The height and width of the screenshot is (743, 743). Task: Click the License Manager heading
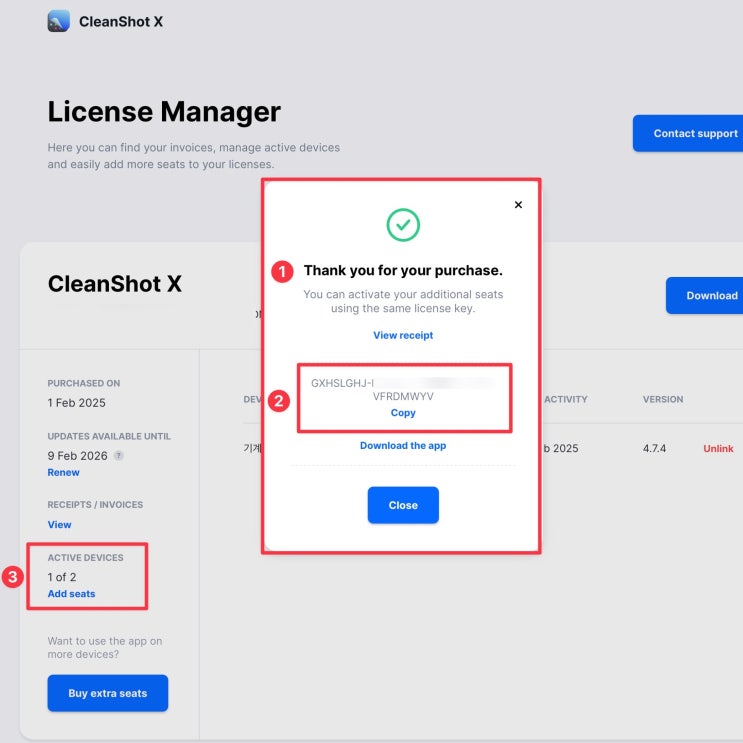(164, 112)
